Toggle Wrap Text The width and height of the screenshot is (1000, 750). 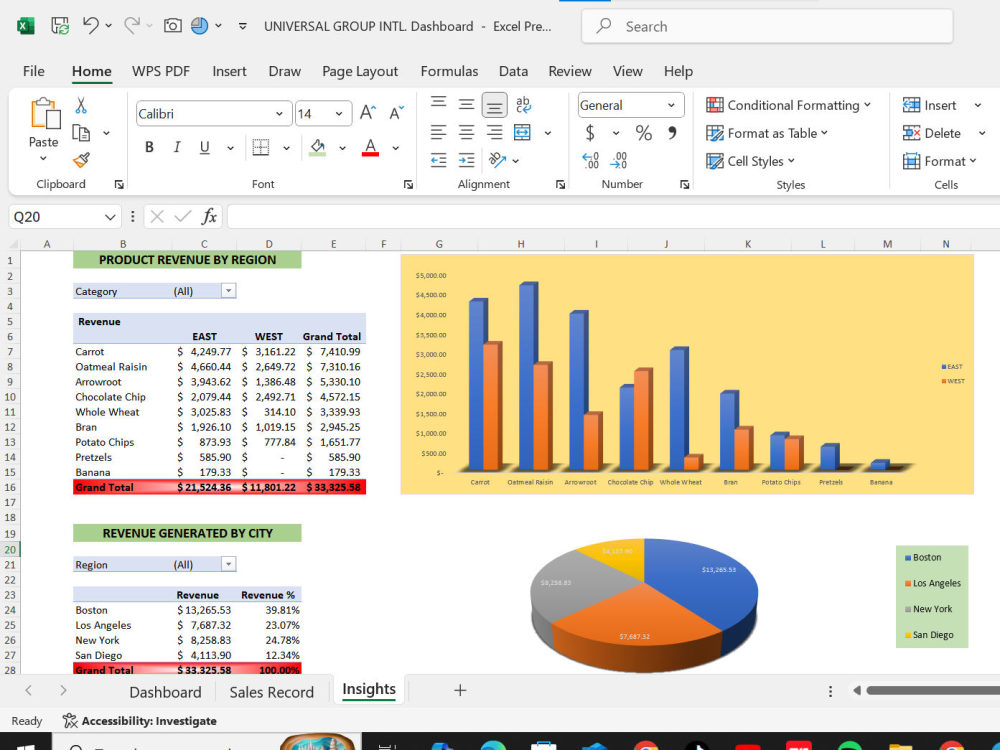[x=523, y=104]
